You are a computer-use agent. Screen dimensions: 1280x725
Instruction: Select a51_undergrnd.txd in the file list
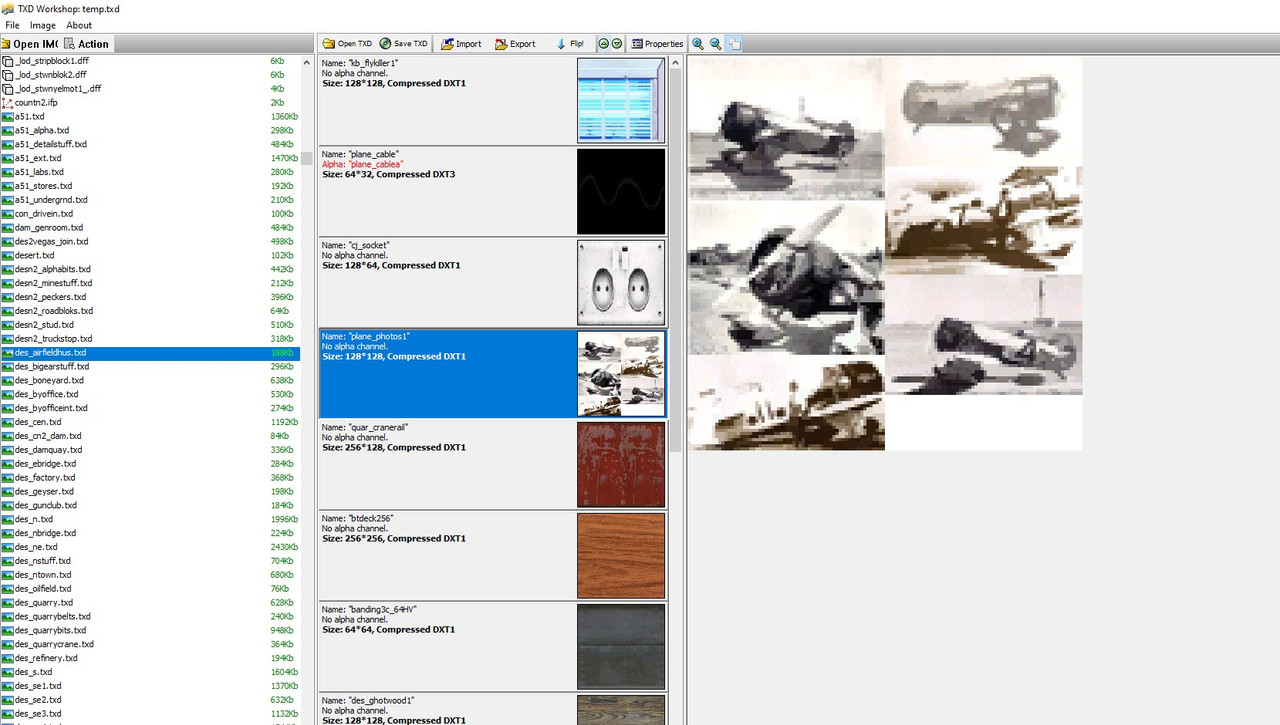(150, 200)
